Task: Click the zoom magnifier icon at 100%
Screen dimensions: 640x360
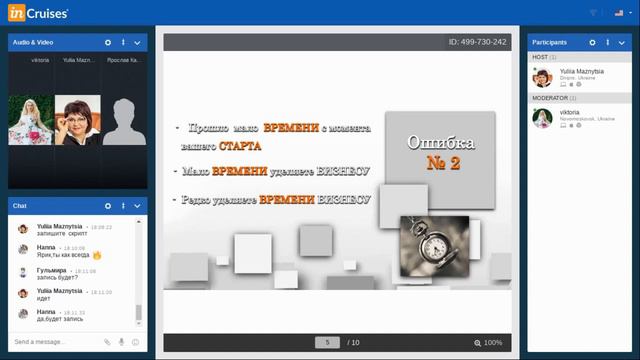Action: (478, 343)
